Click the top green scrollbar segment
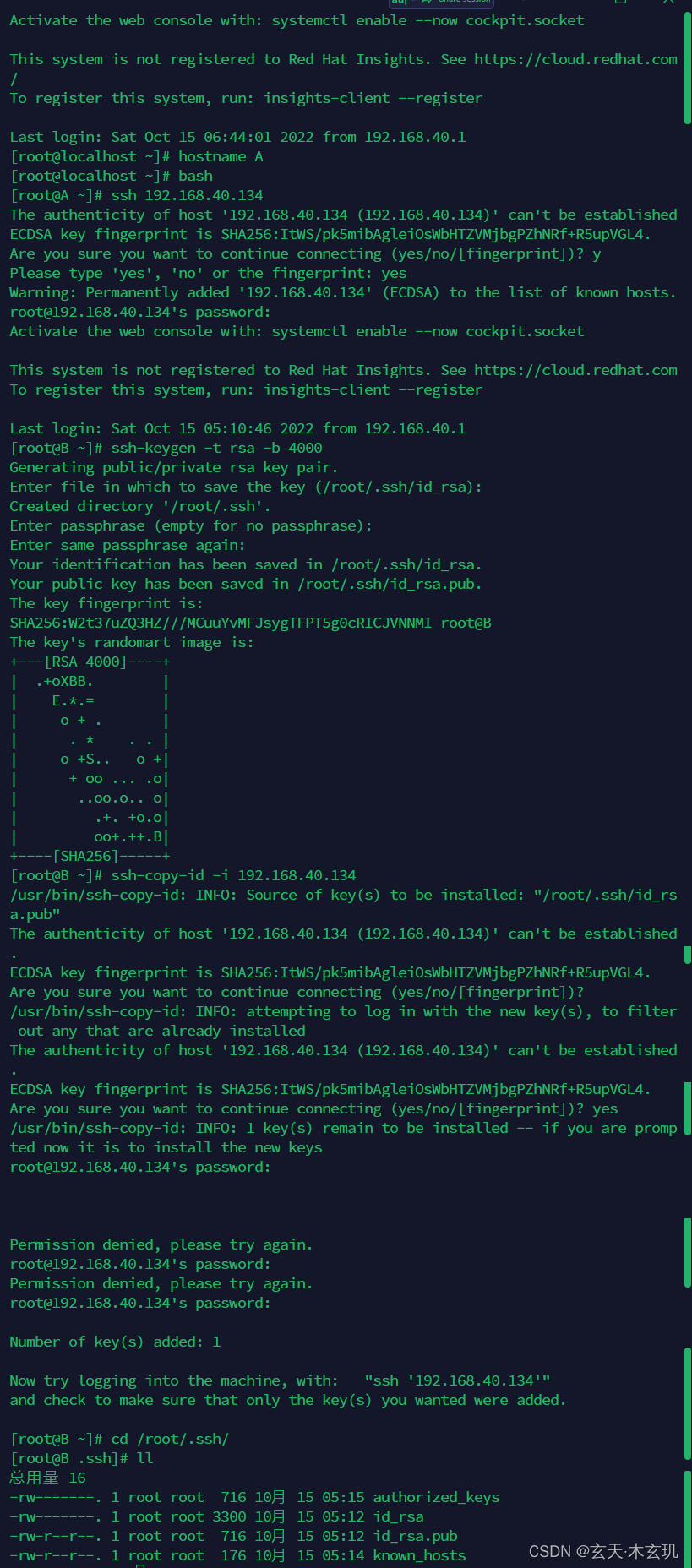This screenshot has height=1568, width=692. coord(688,68)
